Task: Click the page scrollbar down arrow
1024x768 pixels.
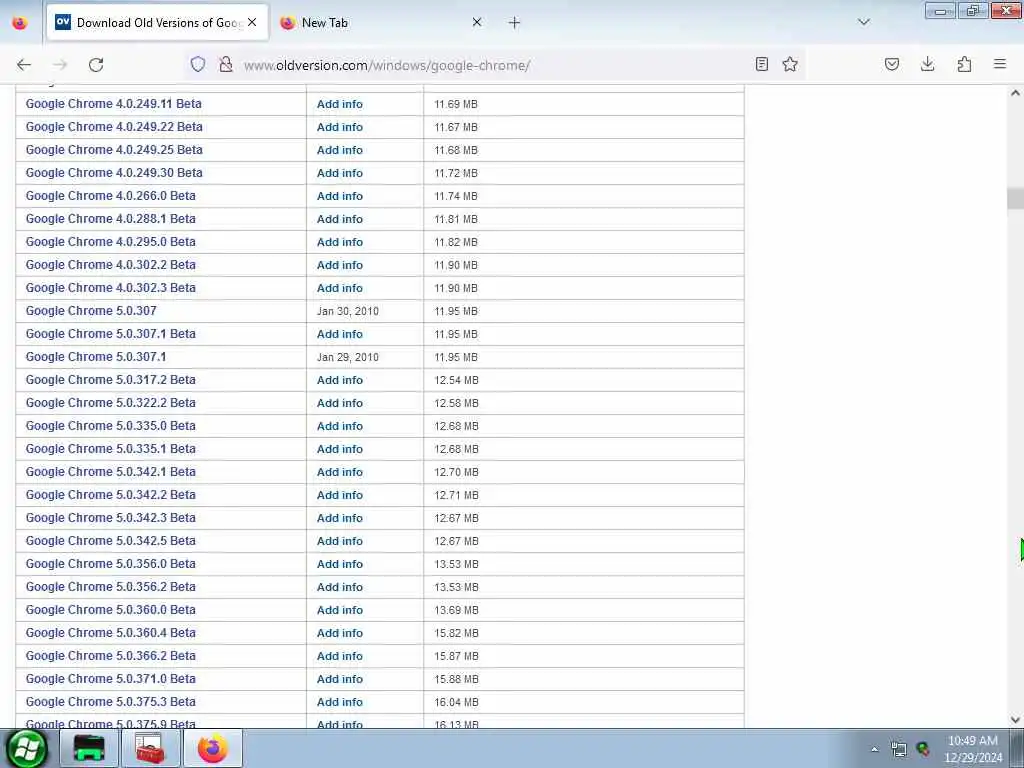Action: [1015, 720]
